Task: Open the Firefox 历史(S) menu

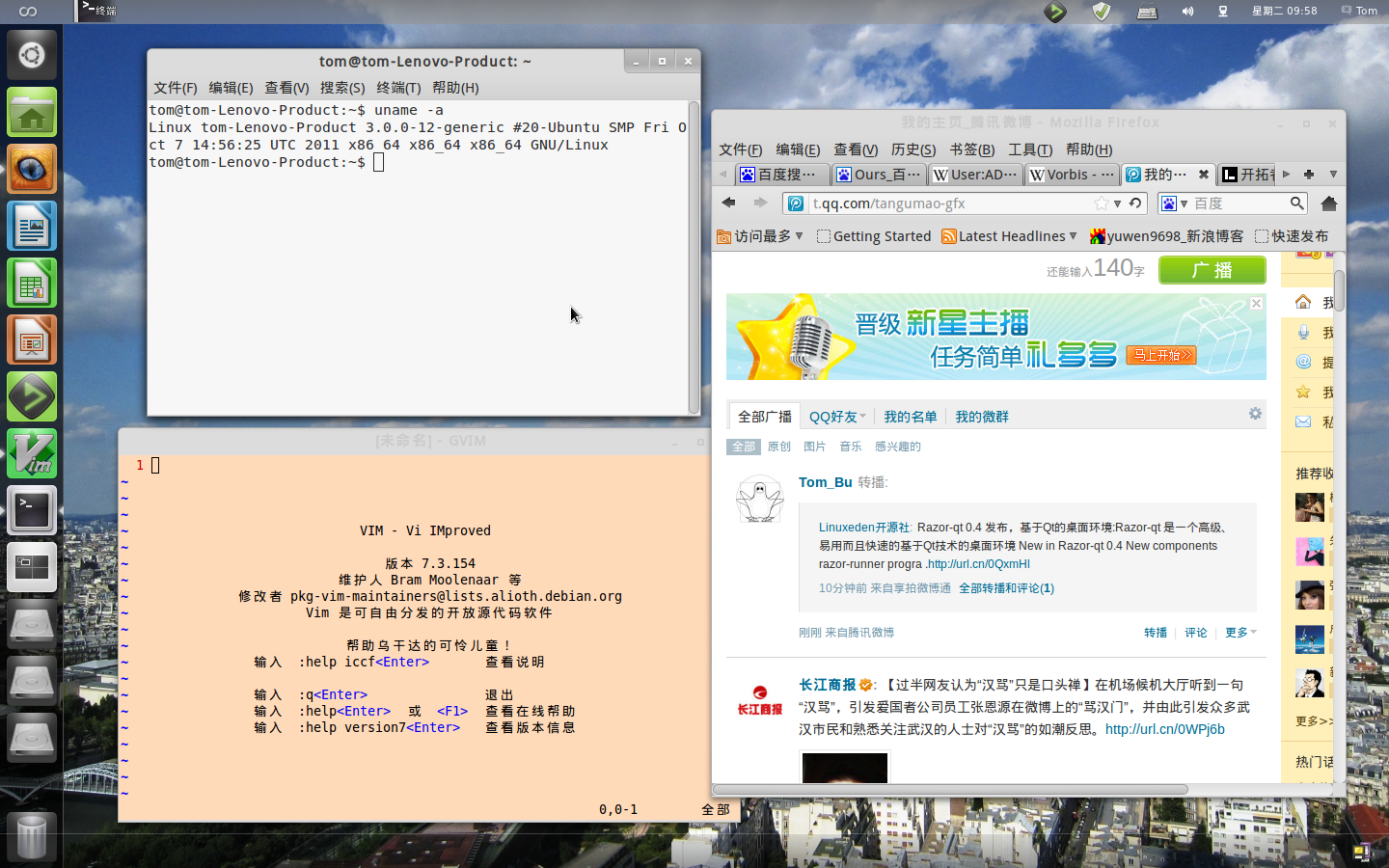Action: (913, 149)
